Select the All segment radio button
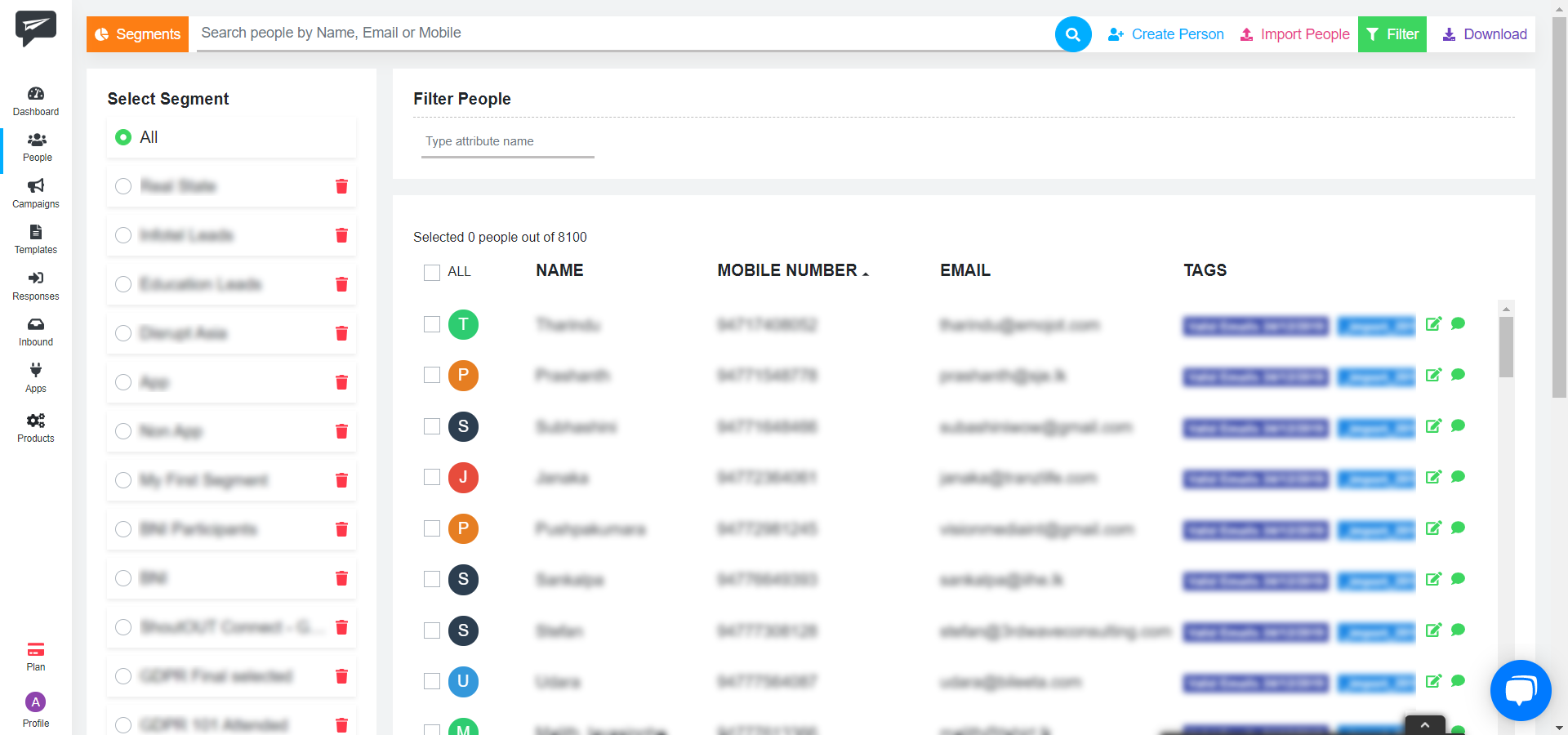Viewport: 1568px width, 735px height. (x=123, y=137)
